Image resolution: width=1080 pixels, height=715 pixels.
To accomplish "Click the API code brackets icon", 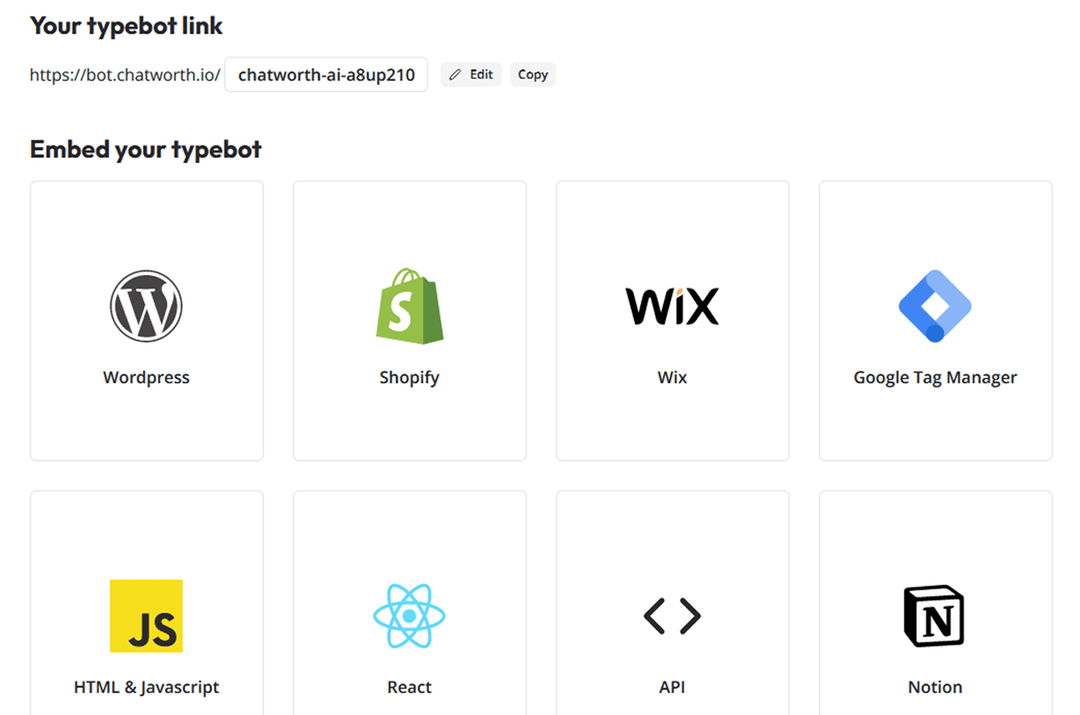I will click(x=672, y=616).
